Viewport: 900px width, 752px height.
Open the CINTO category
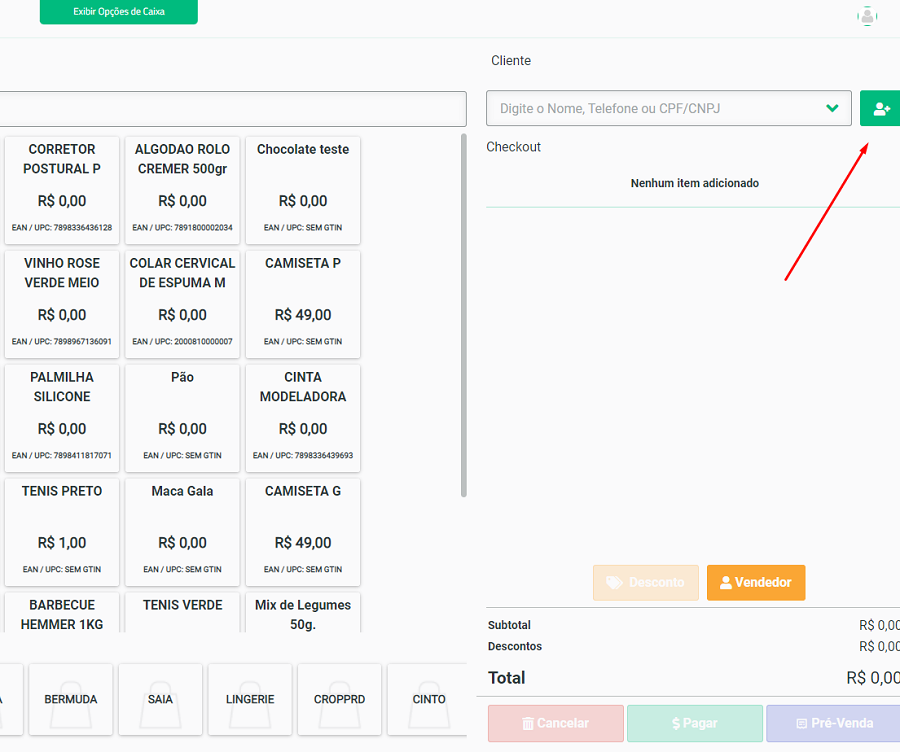(x=428, y=699)
